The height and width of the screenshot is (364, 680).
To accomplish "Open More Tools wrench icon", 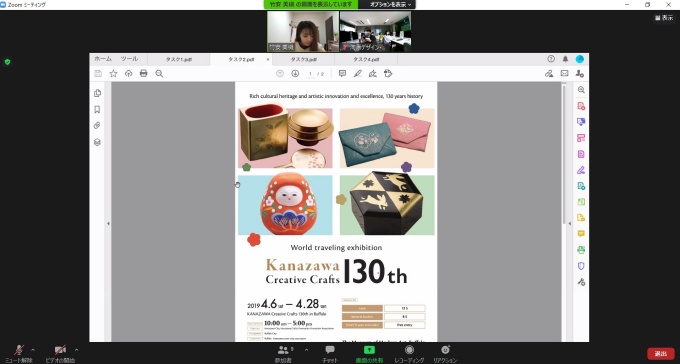I will (x=581, y=282).
